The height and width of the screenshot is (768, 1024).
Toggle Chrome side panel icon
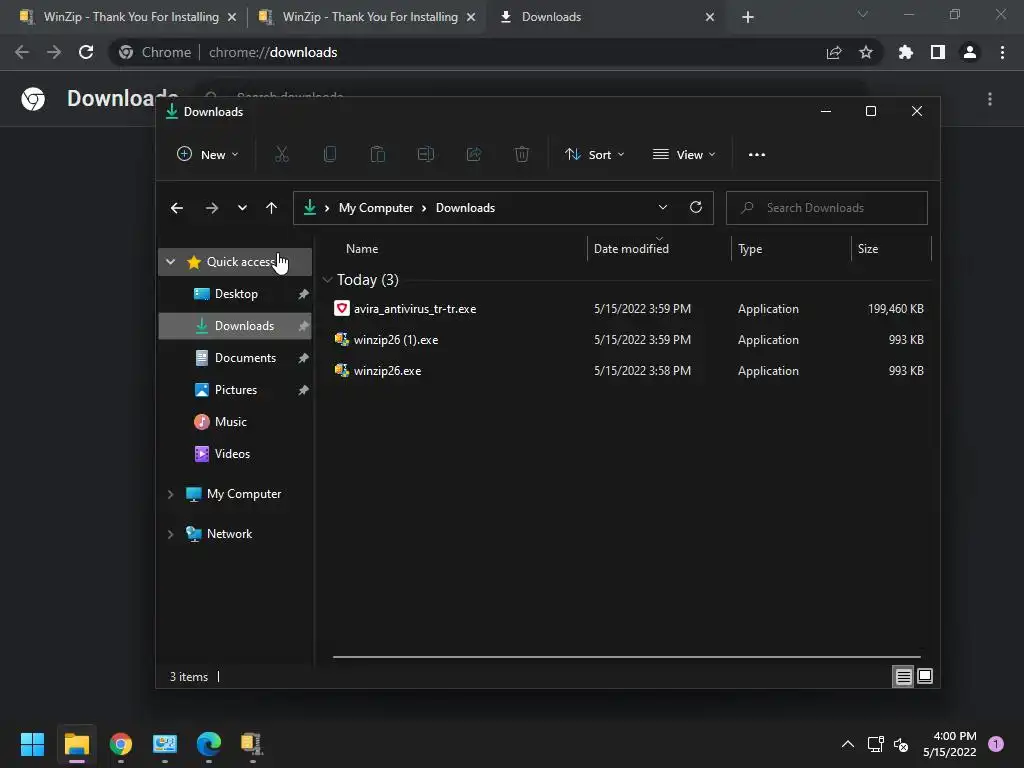click(938, 52)
